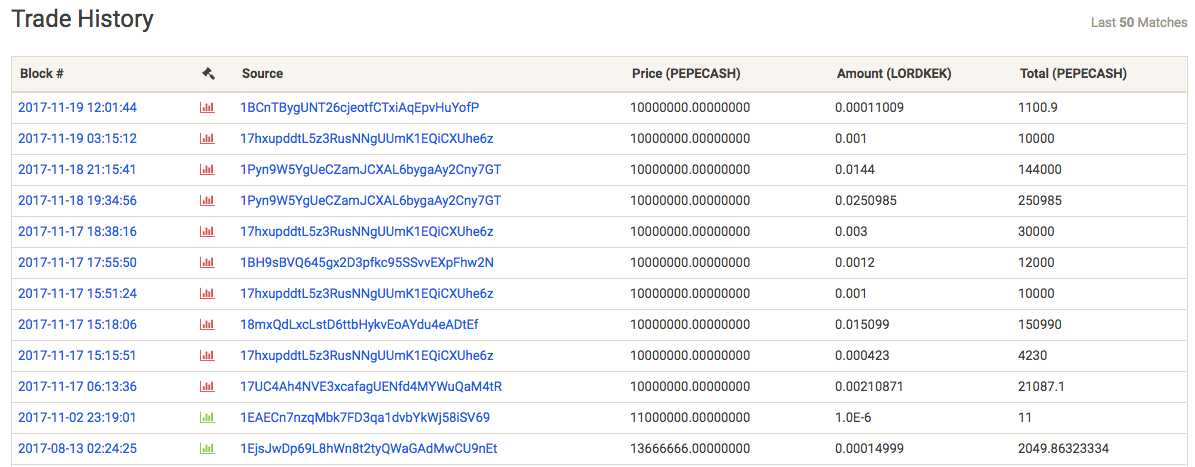
Task: Click chart icon in 2017-11-17 15:15:51 row
Action: [207, 356]
